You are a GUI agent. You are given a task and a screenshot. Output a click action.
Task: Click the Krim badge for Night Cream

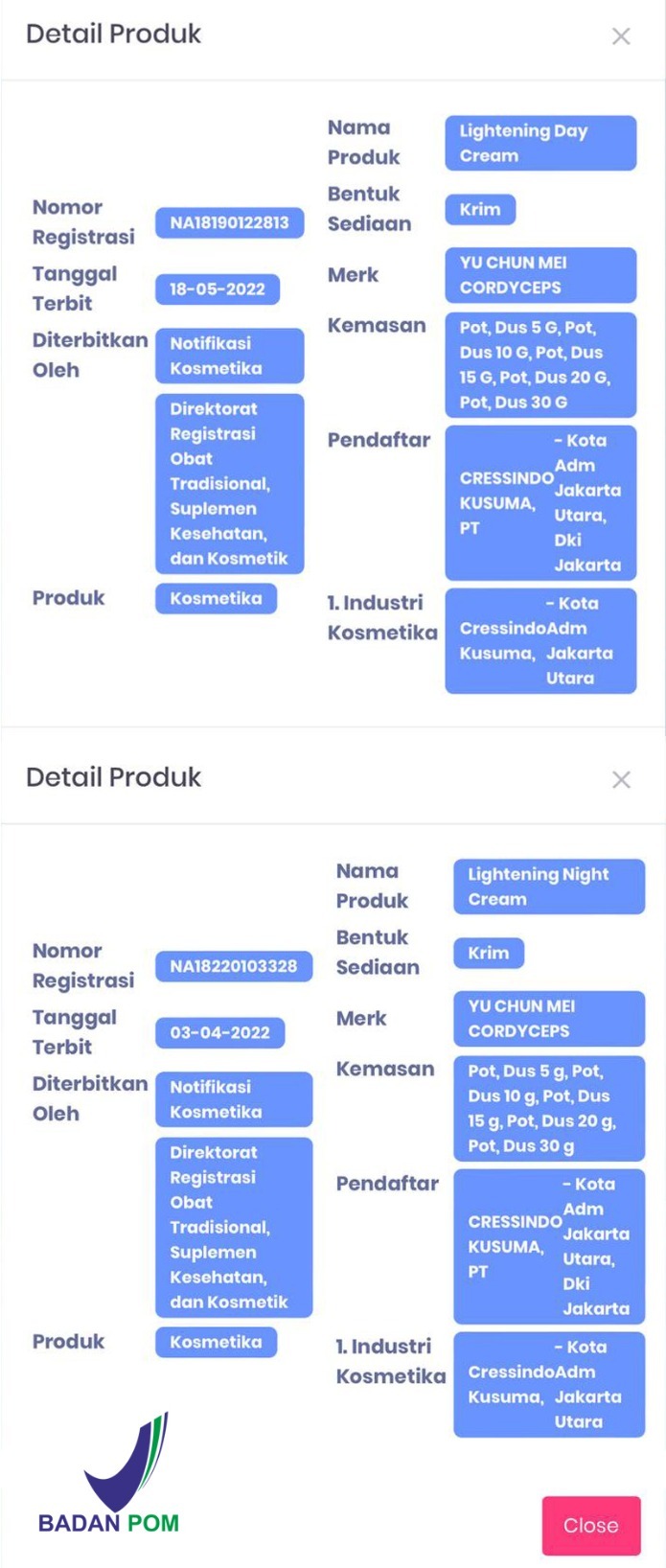[488, 953]
